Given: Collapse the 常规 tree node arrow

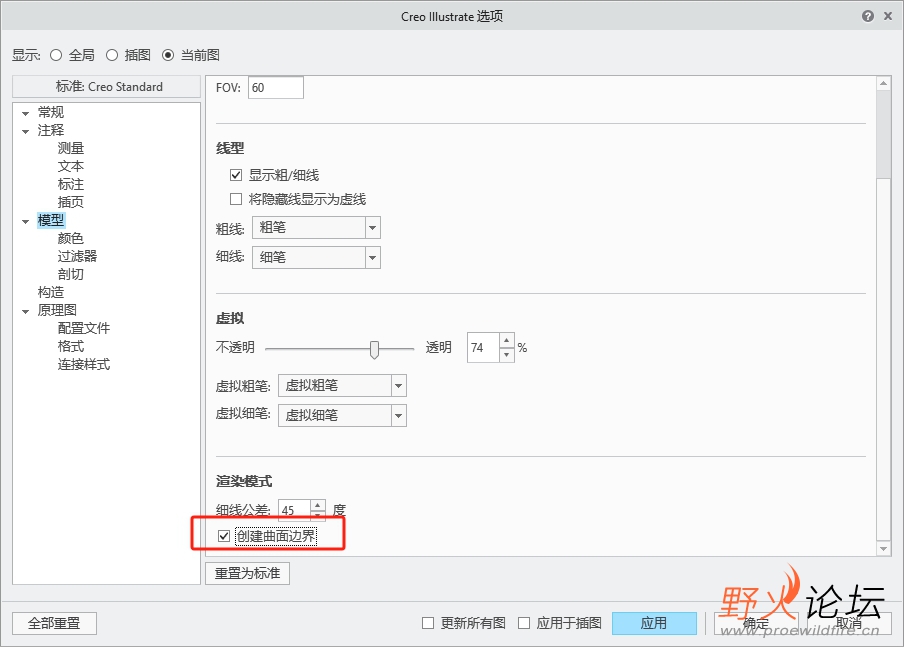Looking at the screenshot, I should 25,113.
